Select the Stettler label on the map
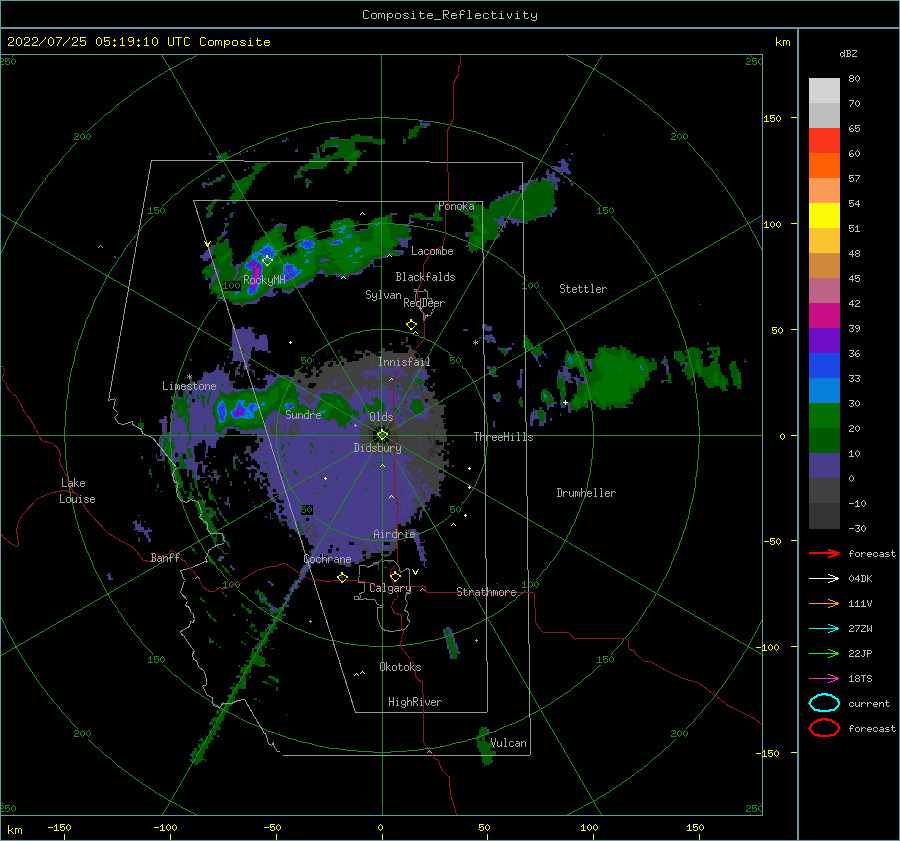This screenshot has width=900, height=841. point(583,289)
